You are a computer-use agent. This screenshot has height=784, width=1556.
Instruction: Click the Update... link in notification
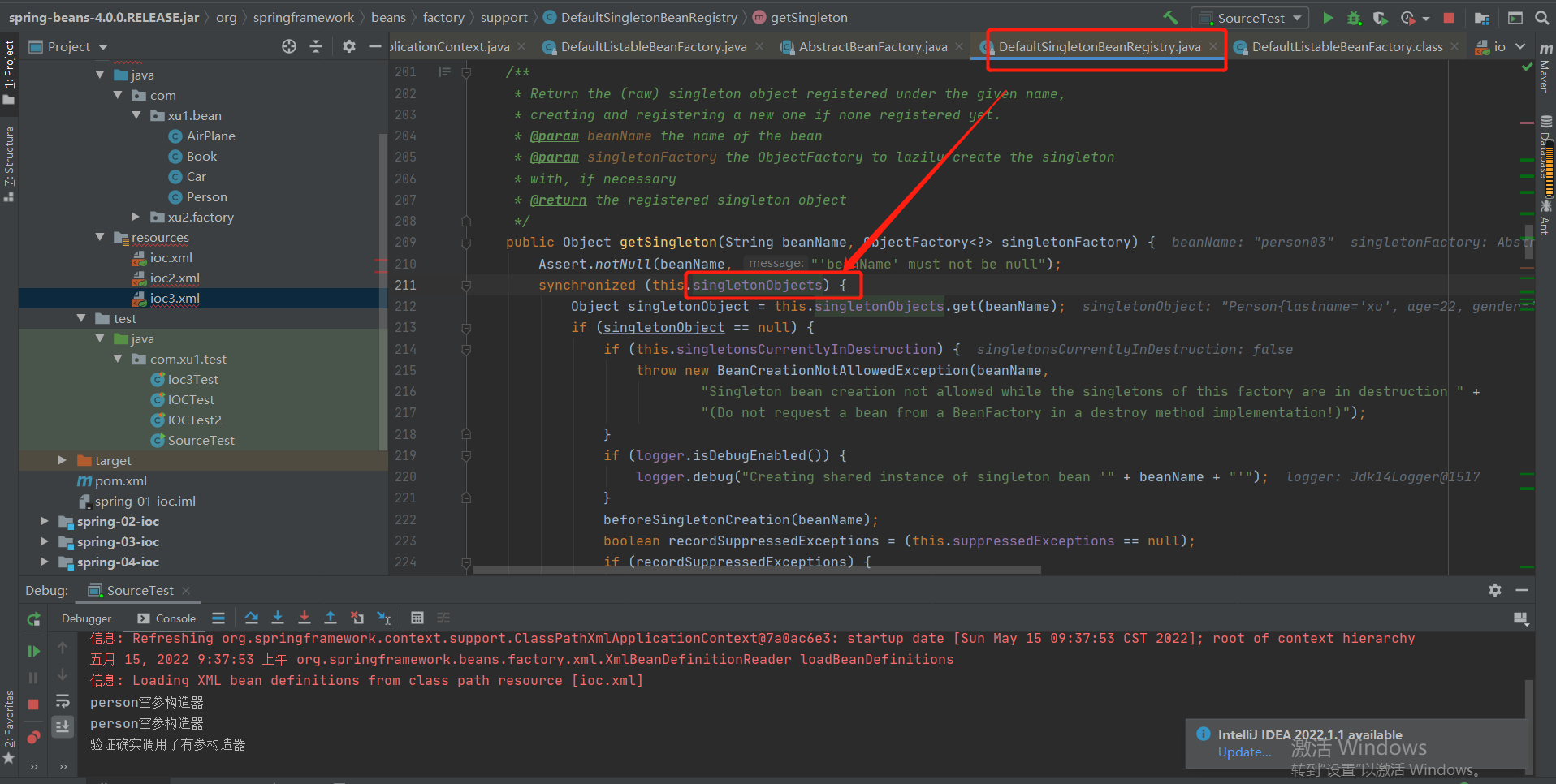(x=1244, y=752)
